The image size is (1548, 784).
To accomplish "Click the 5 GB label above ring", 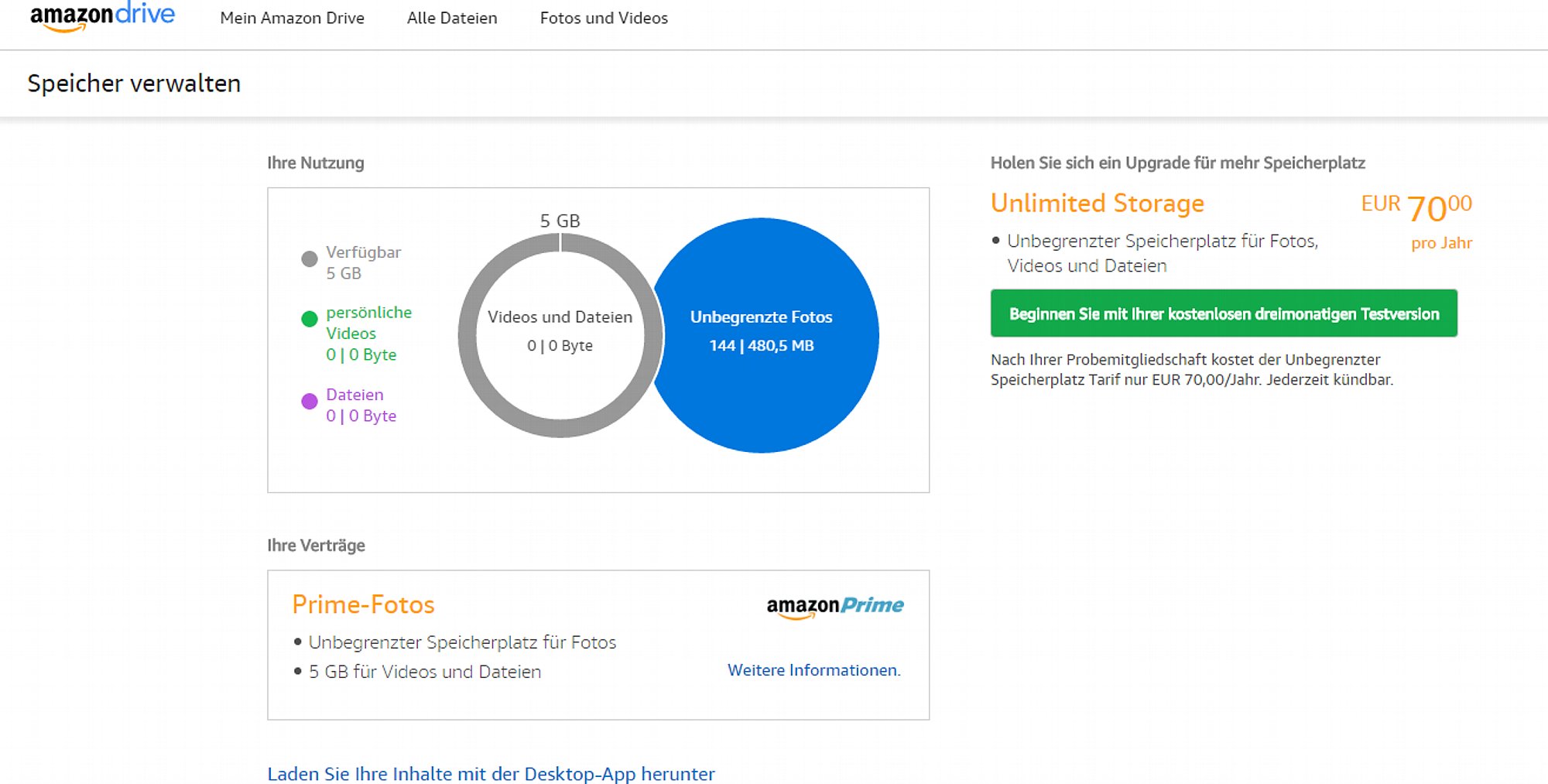I will click(560, 221).
